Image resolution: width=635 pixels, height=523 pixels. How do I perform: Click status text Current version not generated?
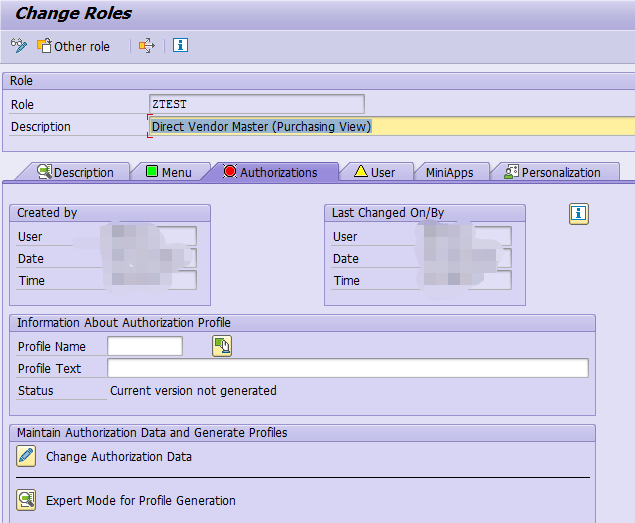[193, 391]
